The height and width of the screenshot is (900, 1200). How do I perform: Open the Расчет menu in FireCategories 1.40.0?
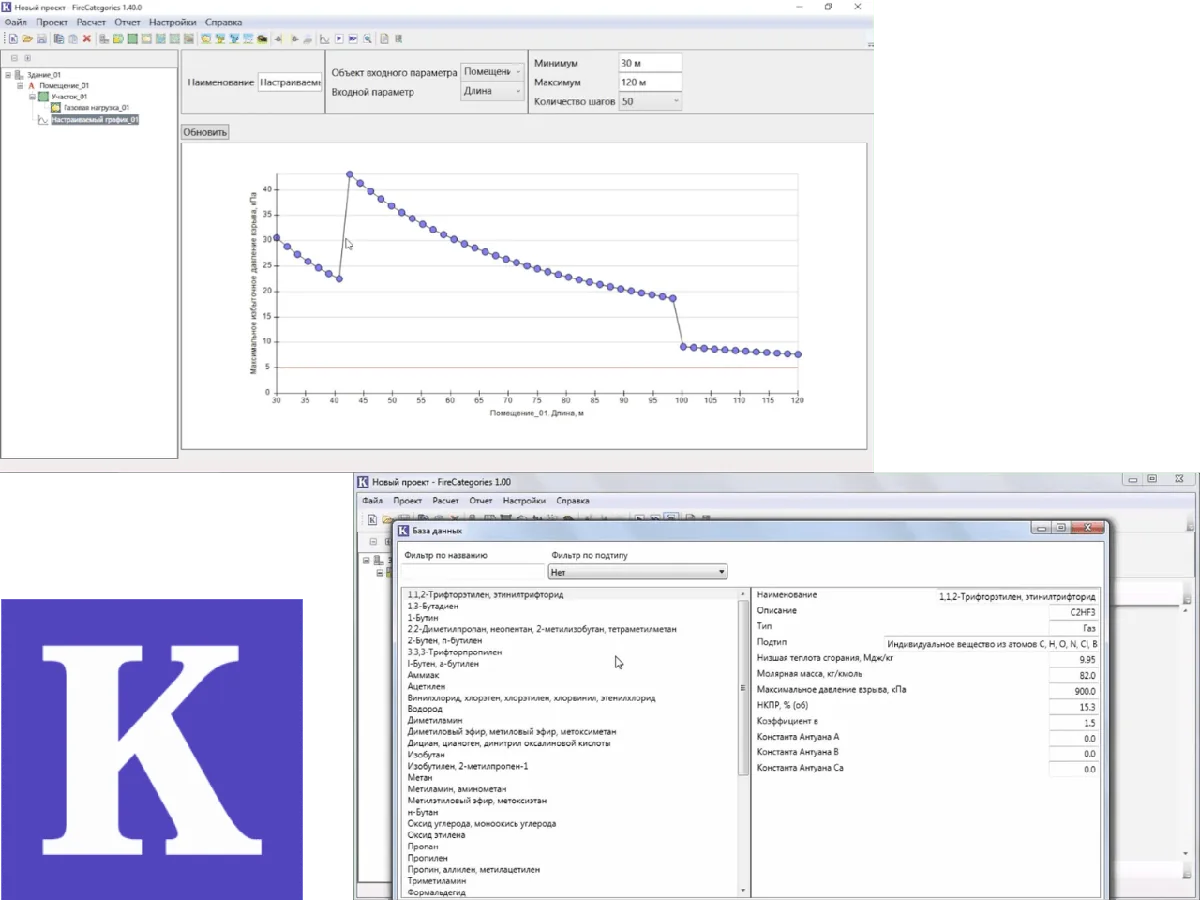[x=91, y=22]
